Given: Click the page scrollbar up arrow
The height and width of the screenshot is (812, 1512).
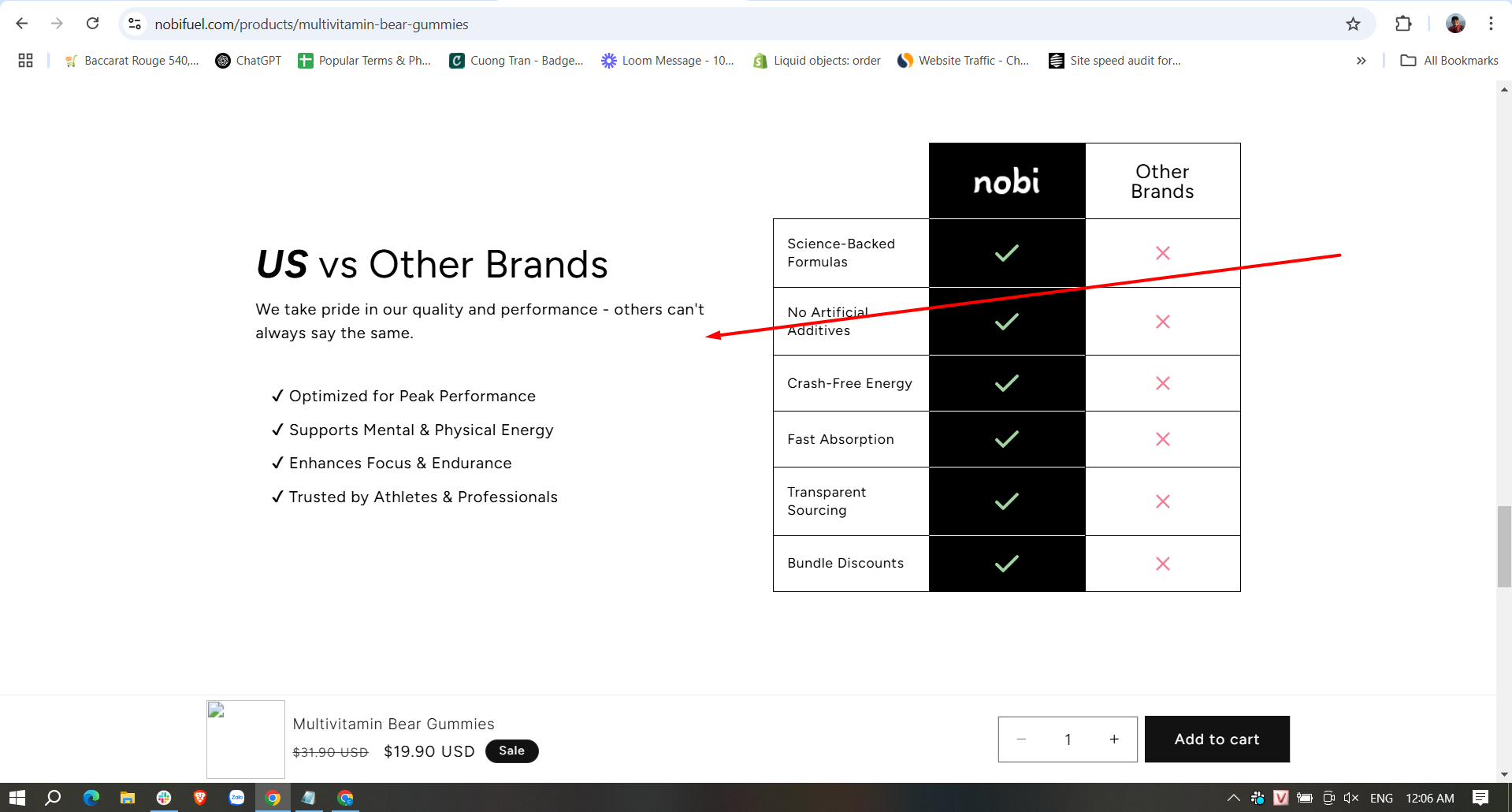Looking at the screenshot, I should (x=1504, y=89).
